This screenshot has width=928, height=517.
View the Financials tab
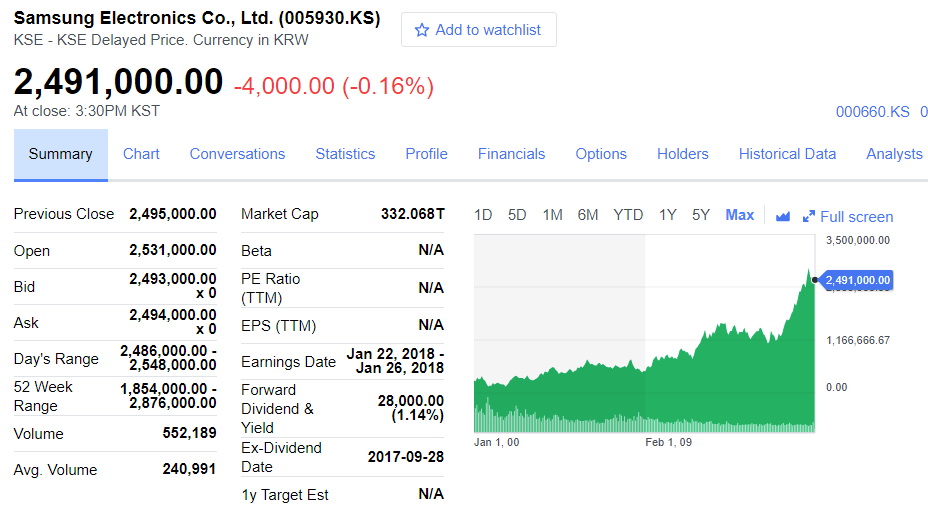511,154
